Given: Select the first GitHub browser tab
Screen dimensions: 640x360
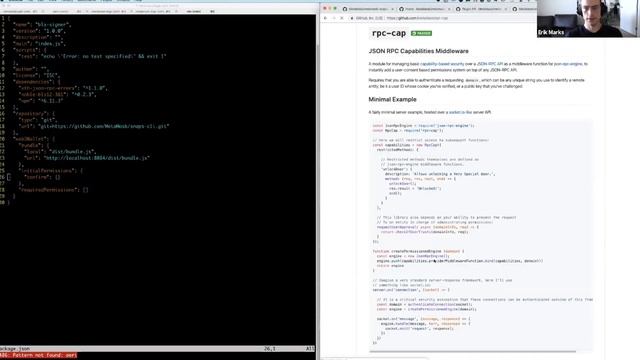Looking at the screenshot, I should click(368, 9).
